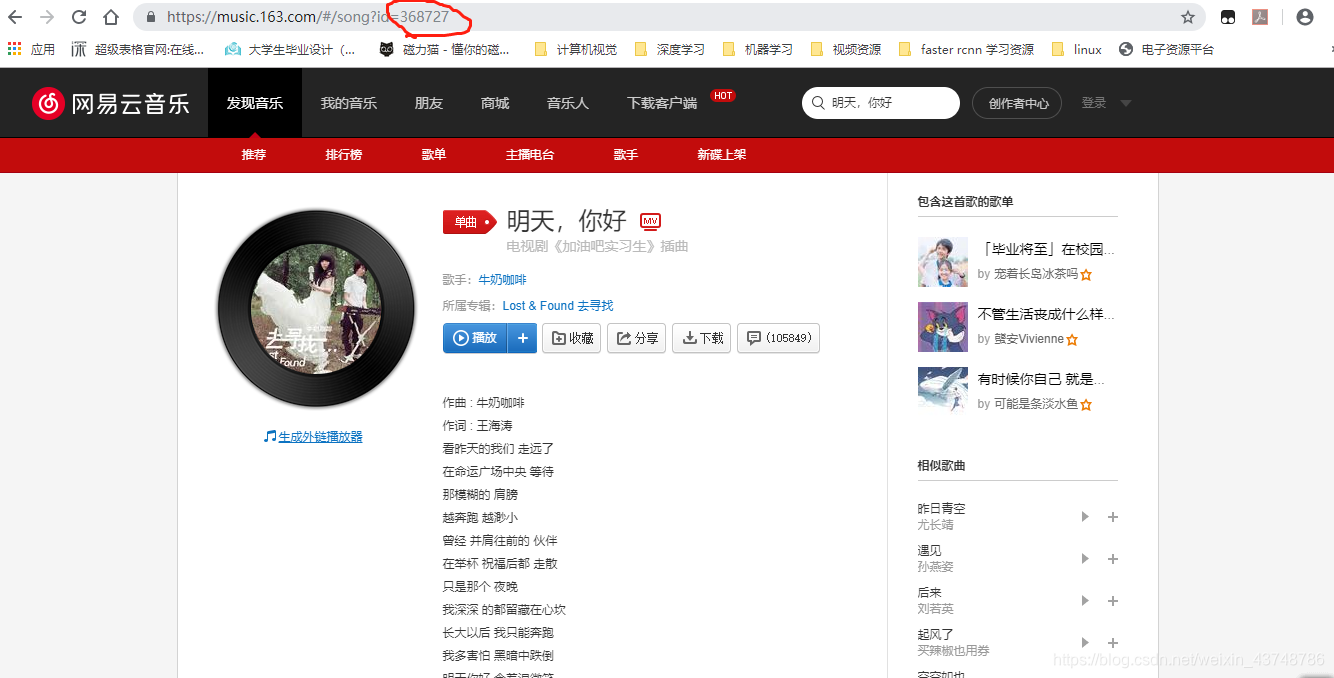Screen dimensions: 1334x678
Task: Play 遇见 from similar songs
Action: [1085, 559]
